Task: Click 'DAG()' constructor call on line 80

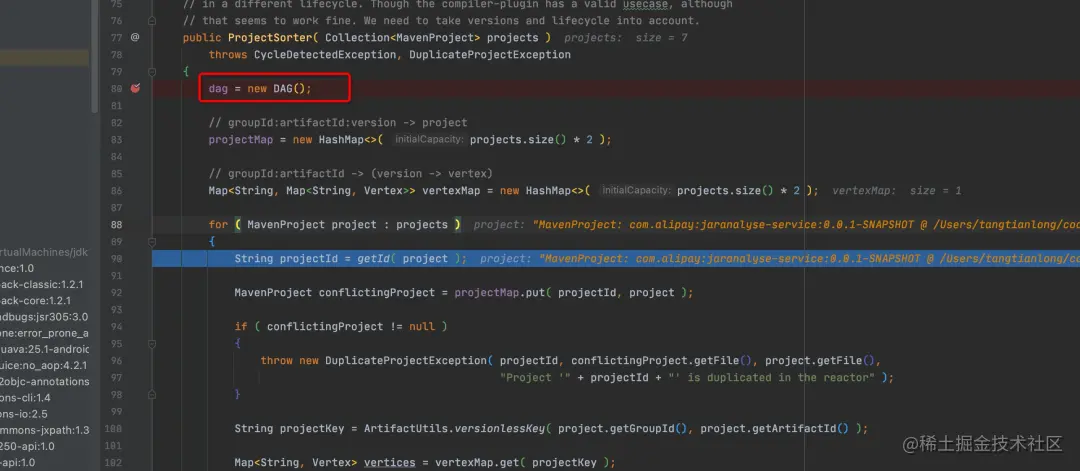Action: pos(289,89)
